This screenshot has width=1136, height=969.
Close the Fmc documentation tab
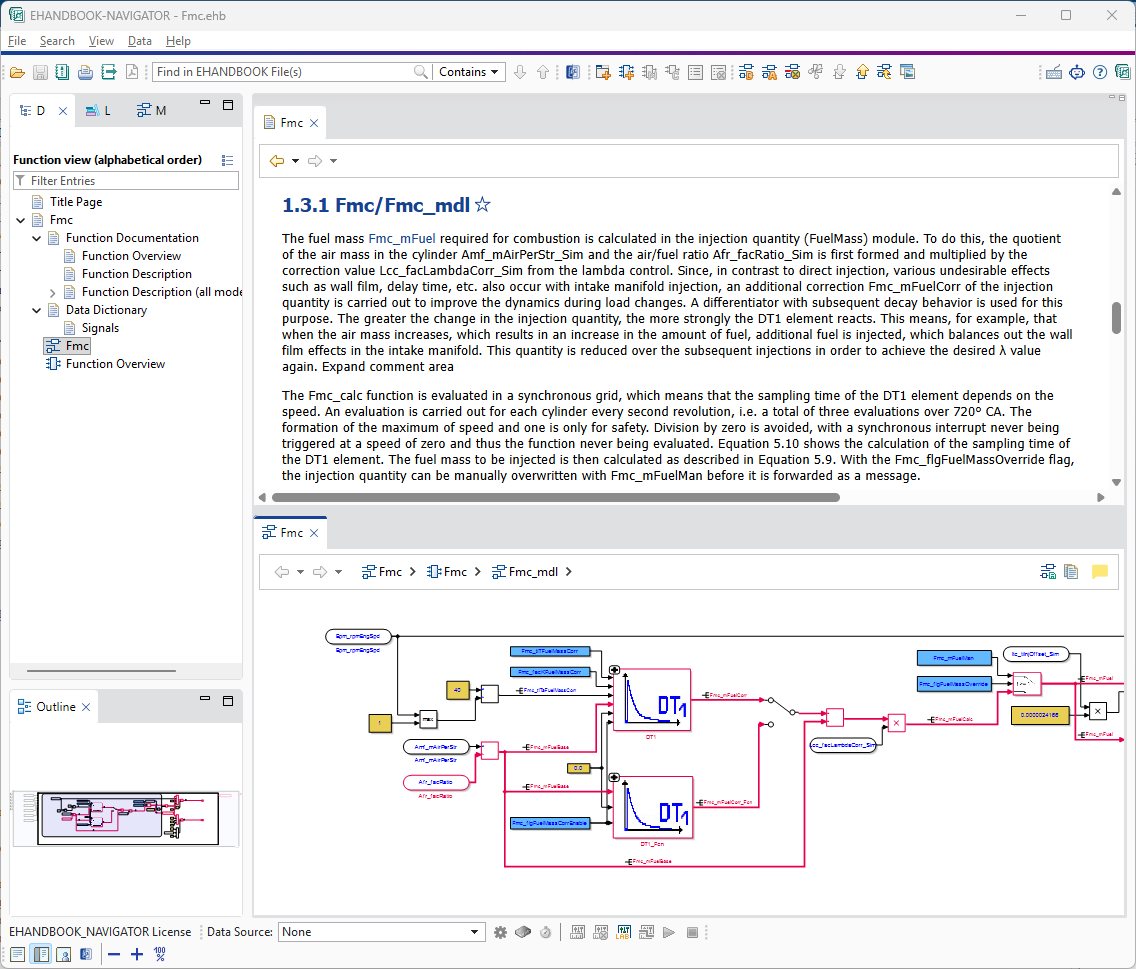pyautogui.click(x=314, y=123)
